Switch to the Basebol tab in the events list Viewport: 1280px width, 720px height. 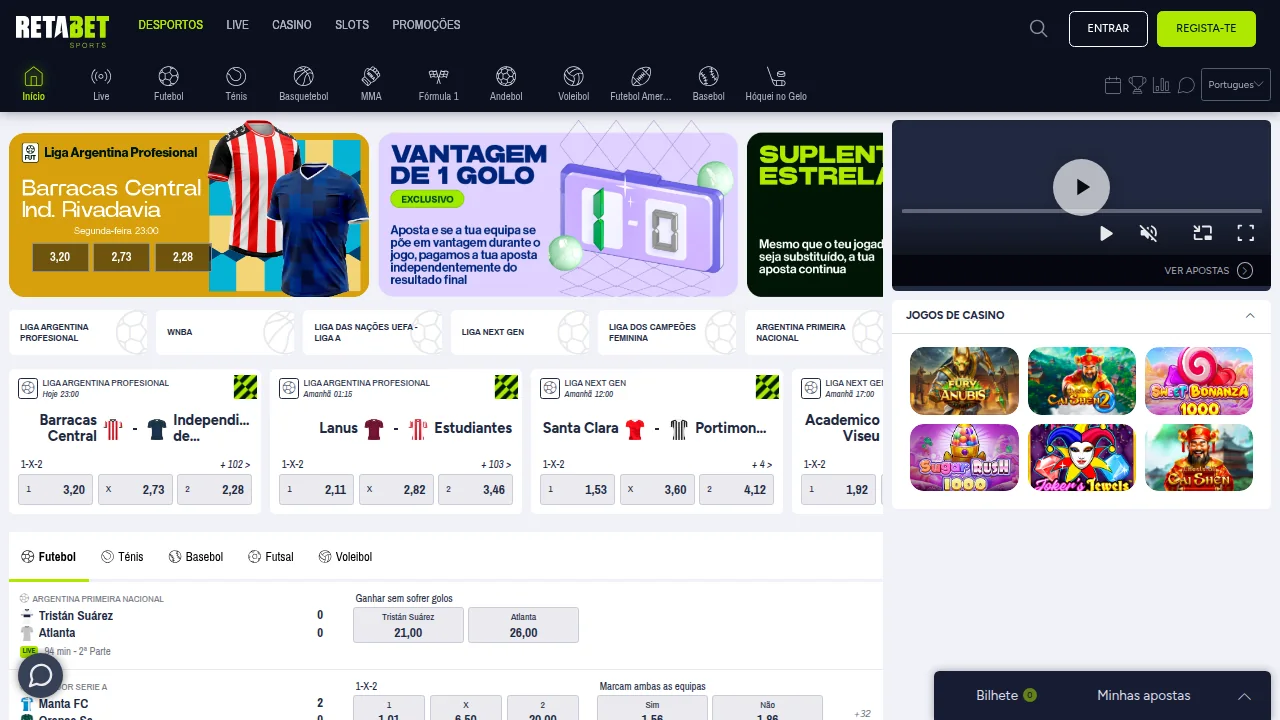tap(196, 557)
